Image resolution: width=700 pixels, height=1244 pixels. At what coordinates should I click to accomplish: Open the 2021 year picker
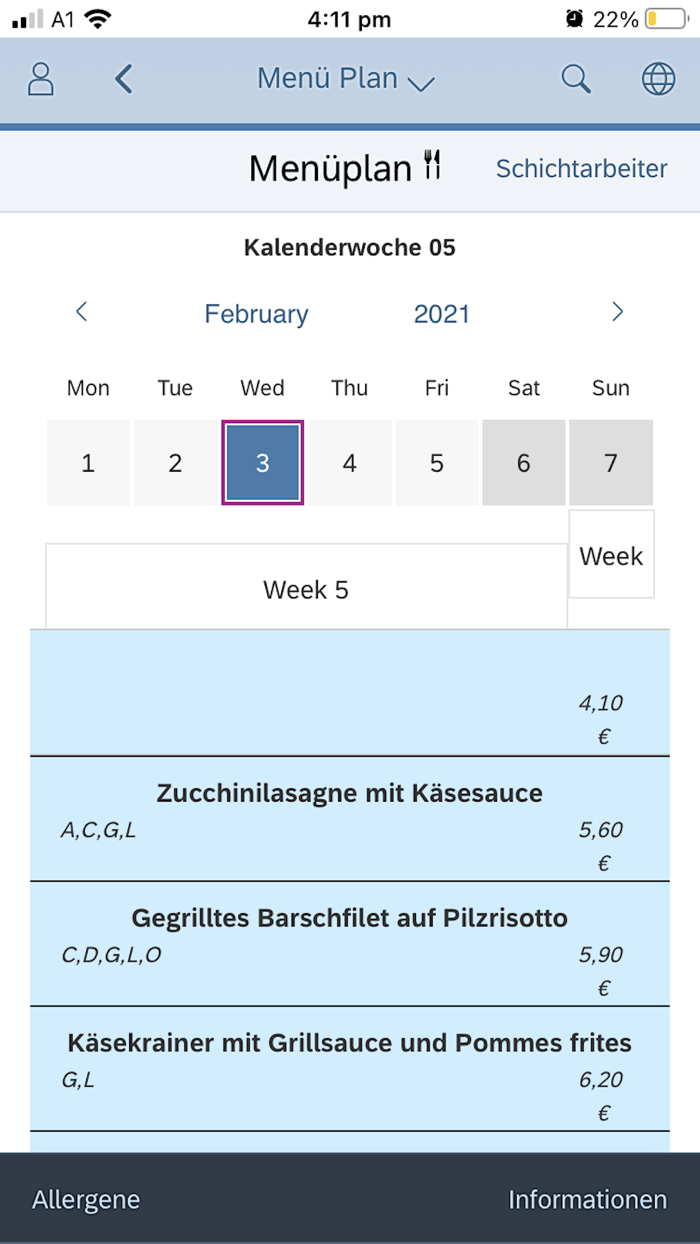(442, 314)
